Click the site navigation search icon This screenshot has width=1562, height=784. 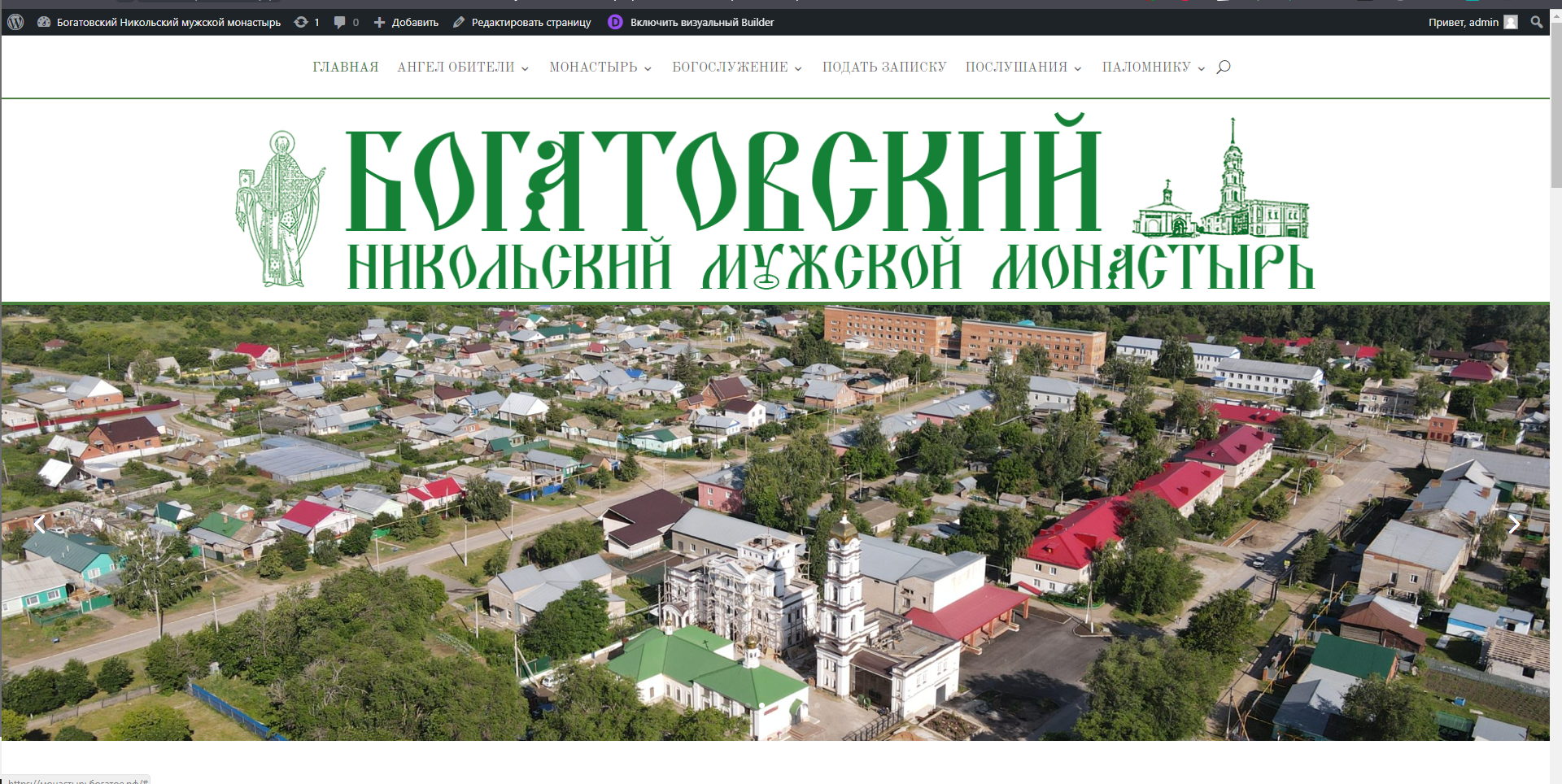(1223, 68)
